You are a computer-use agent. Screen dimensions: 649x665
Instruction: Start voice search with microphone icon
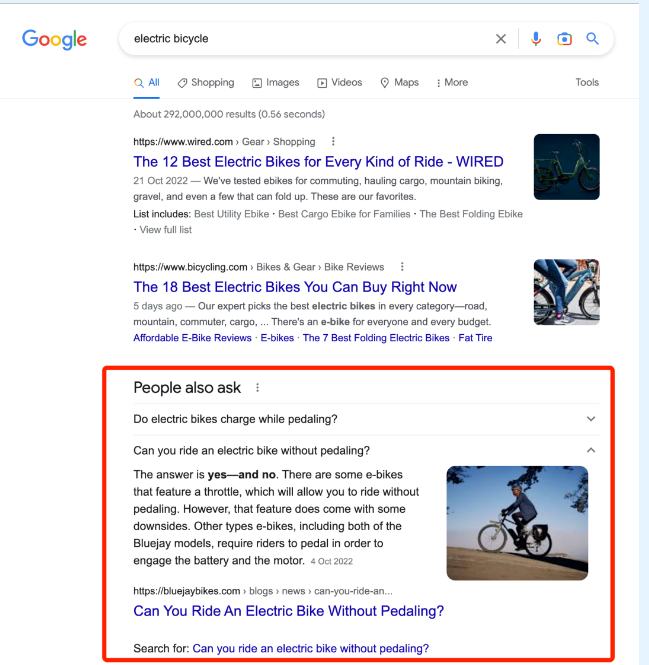(536, 39)
